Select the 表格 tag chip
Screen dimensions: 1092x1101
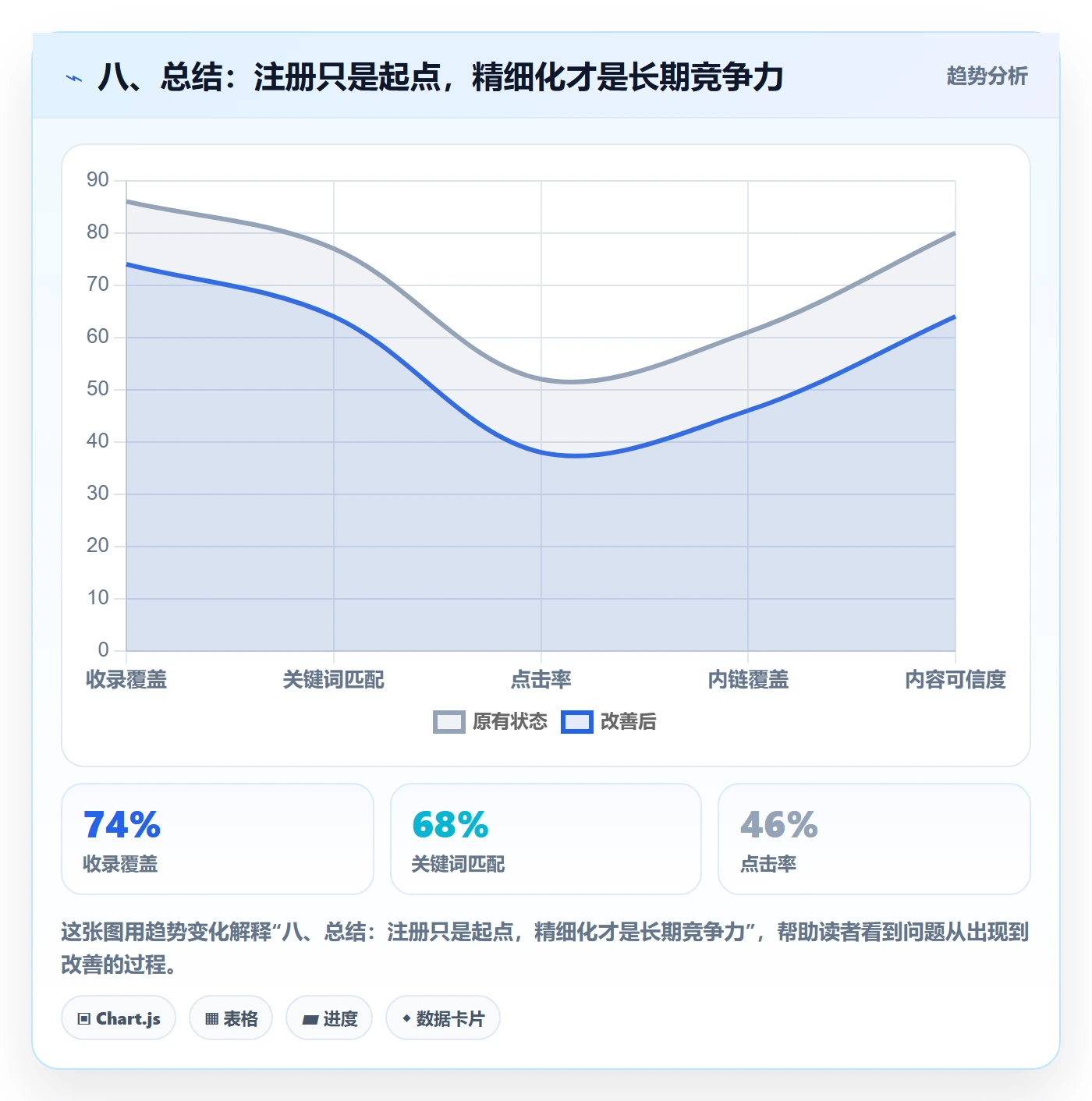pyautogui.click(x=231, y=1018)
